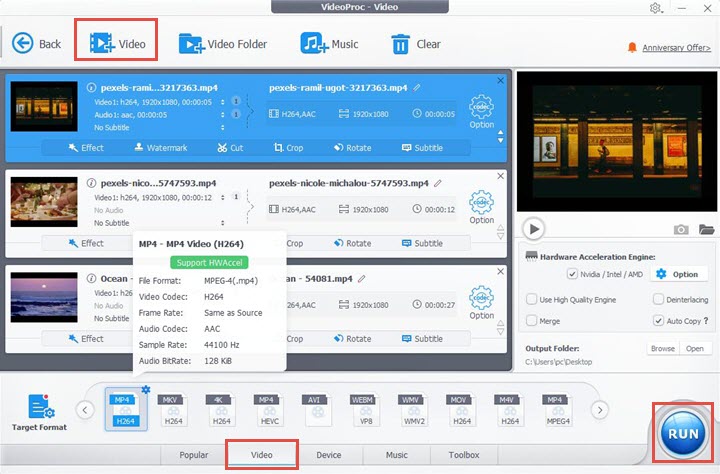This screenshot has width=720, height=474.
Task: Move the pexels-nicole video up in the list
Action: coord(501,228)
